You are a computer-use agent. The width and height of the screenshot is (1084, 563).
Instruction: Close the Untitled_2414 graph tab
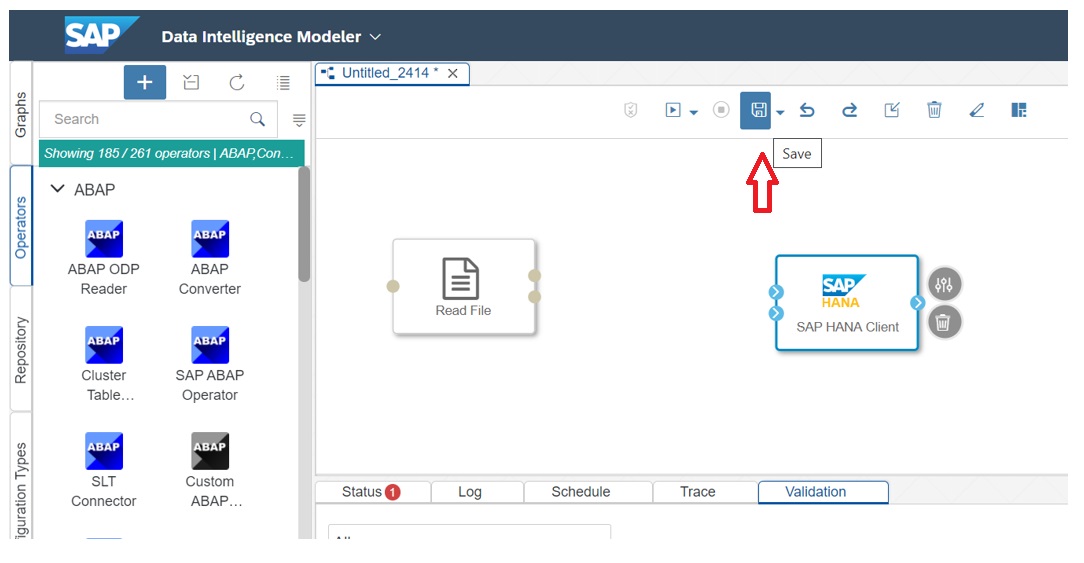(x=453, y=73)
